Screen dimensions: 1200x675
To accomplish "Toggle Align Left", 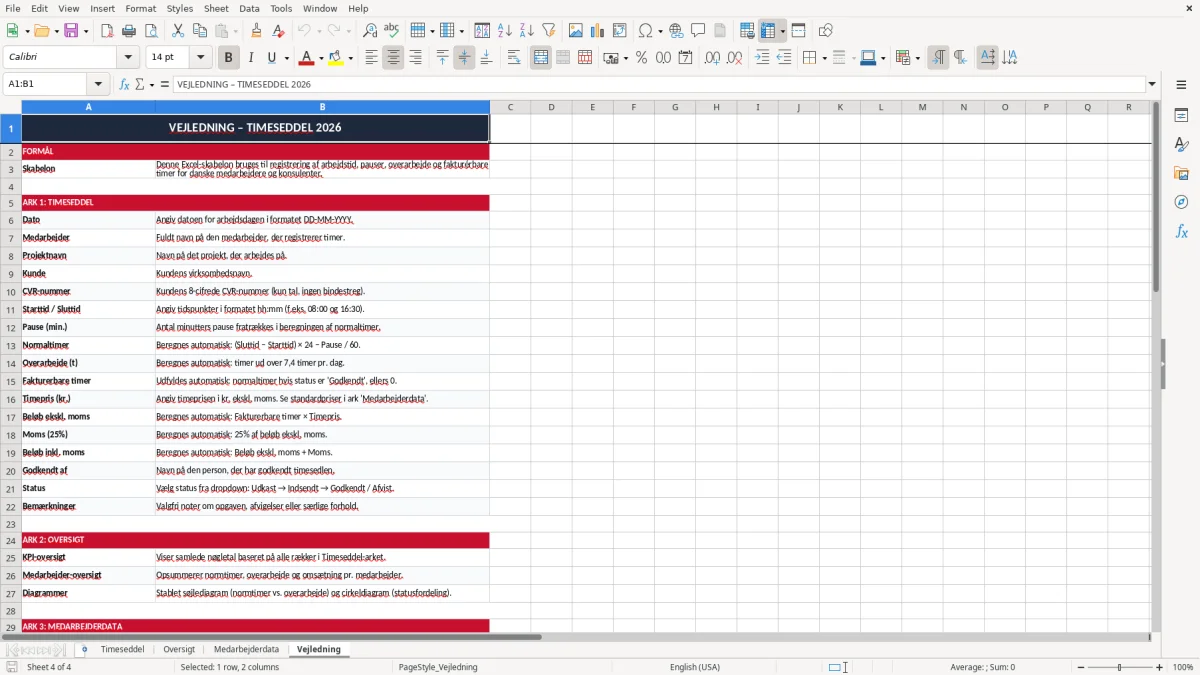I will pos(371,58).
